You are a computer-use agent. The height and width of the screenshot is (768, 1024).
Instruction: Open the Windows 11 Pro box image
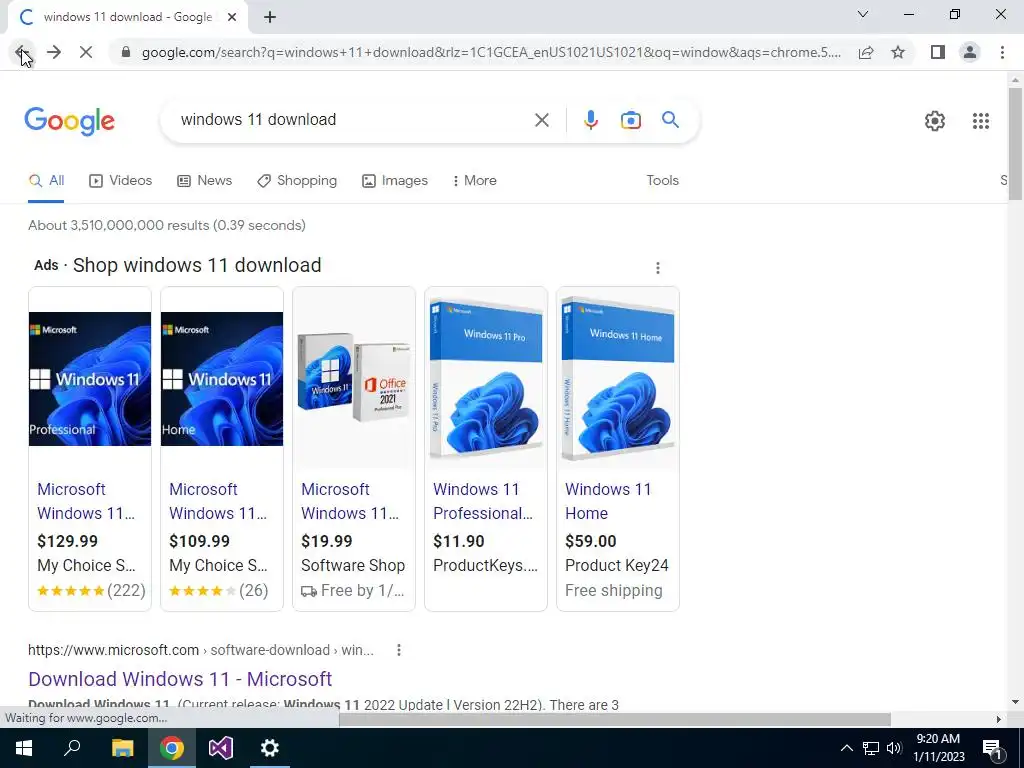tap(486, 379)
